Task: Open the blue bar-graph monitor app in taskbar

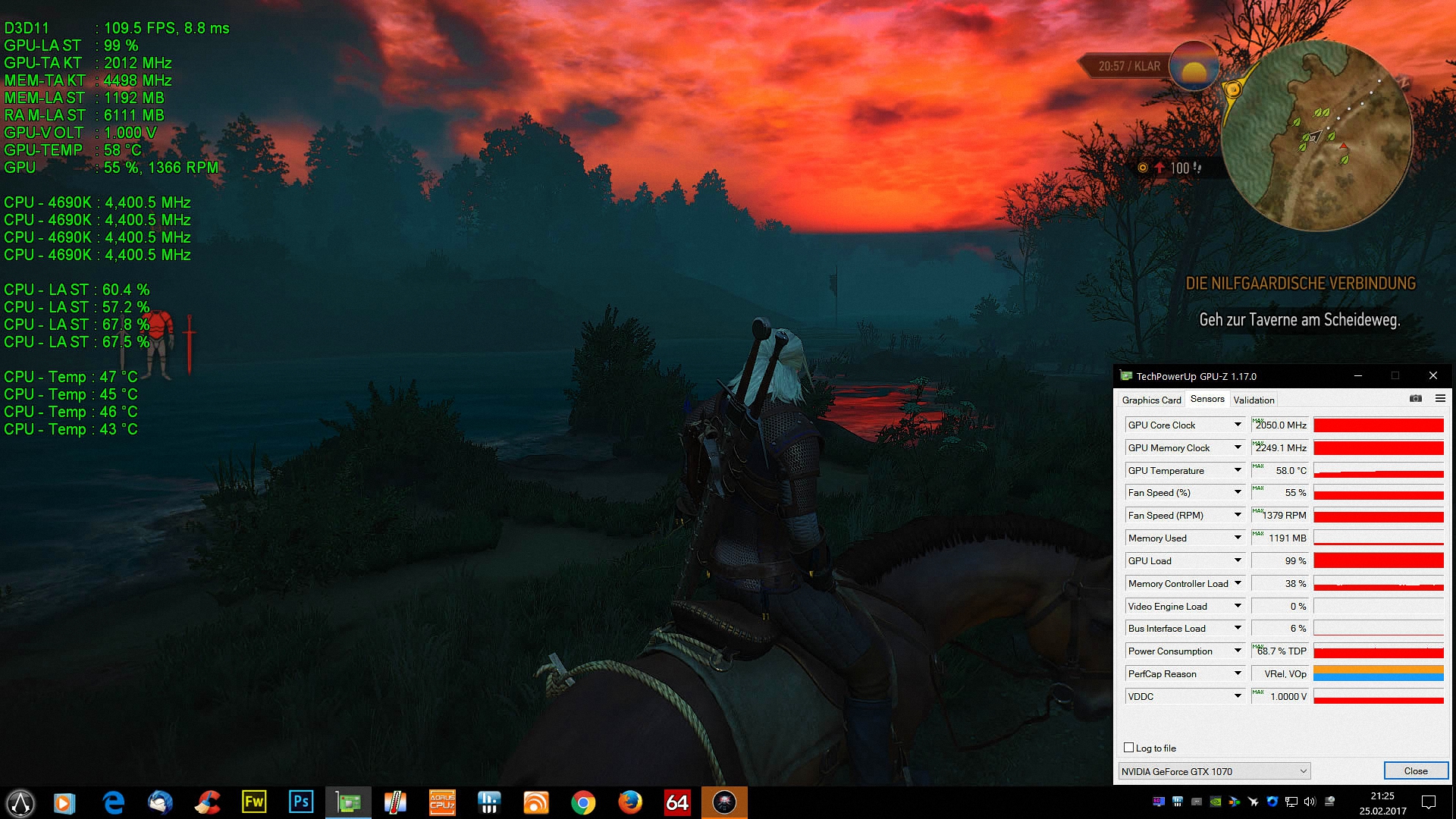Action: point(489,802)
